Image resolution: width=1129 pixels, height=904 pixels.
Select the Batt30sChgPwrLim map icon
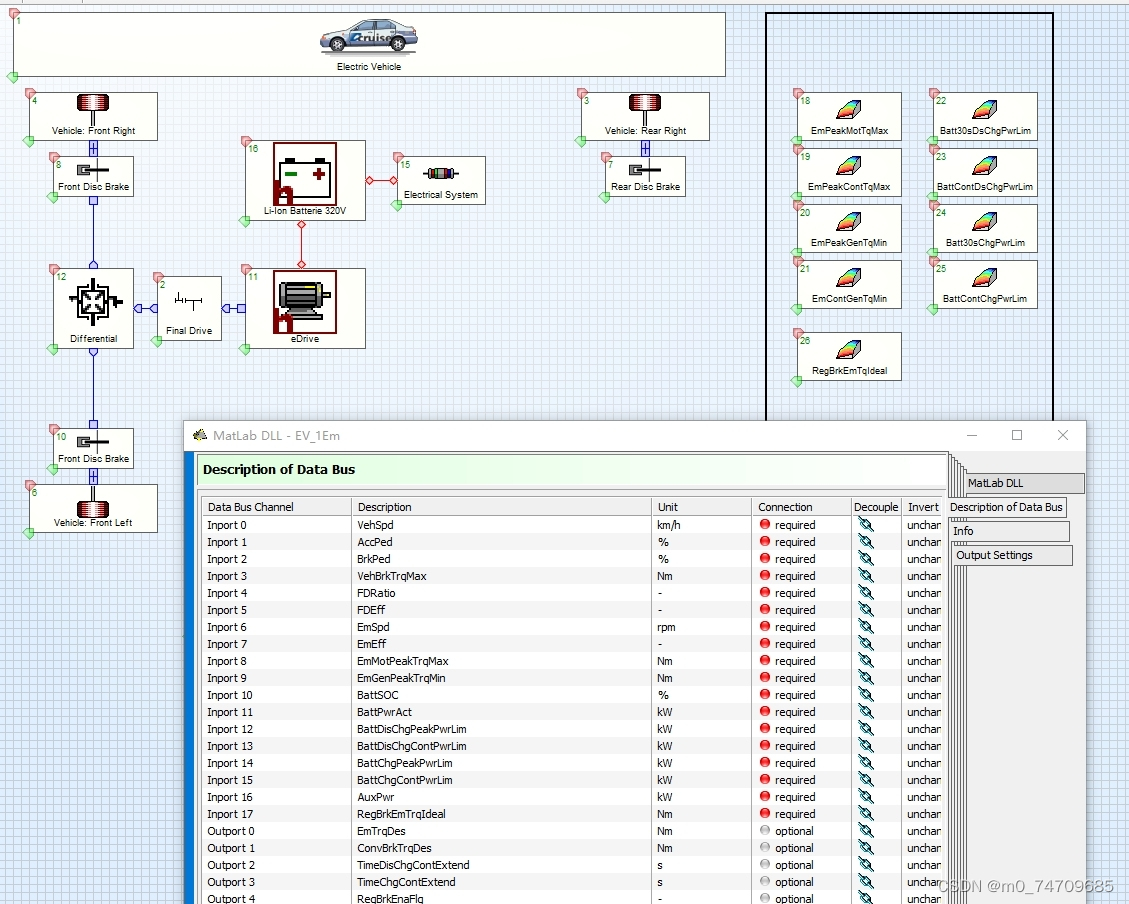click(984, 222)
